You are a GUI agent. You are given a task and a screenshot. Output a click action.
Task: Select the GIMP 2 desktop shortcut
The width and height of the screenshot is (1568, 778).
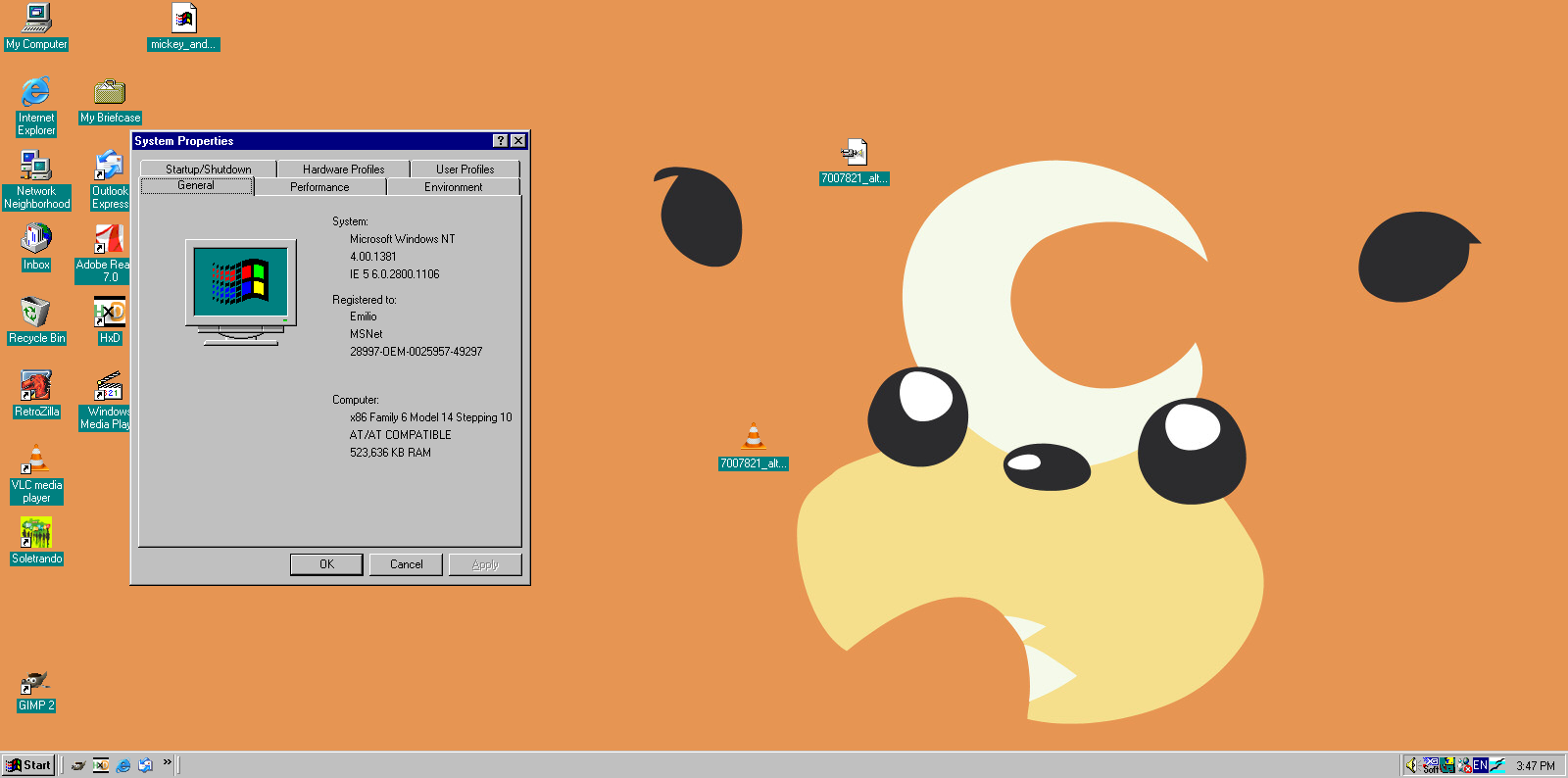[36, 683]
